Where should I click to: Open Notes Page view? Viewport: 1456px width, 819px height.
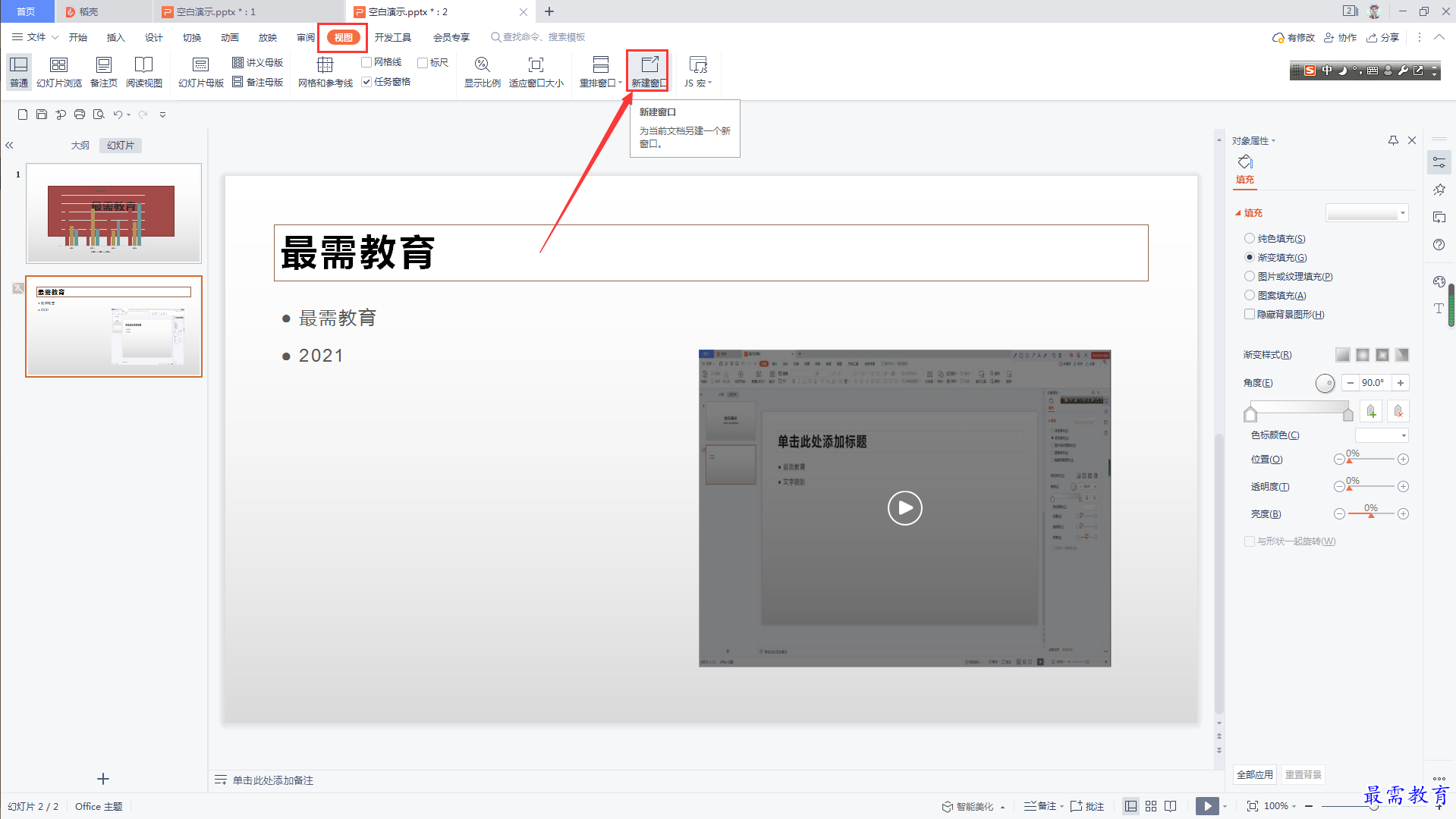pos(104,71)
